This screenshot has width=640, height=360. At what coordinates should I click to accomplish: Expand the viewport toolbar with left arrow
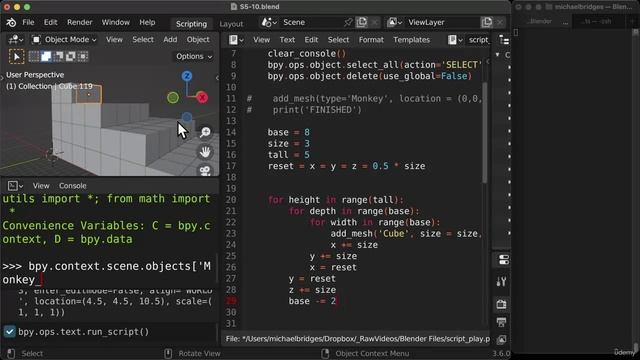coord(2,77)
